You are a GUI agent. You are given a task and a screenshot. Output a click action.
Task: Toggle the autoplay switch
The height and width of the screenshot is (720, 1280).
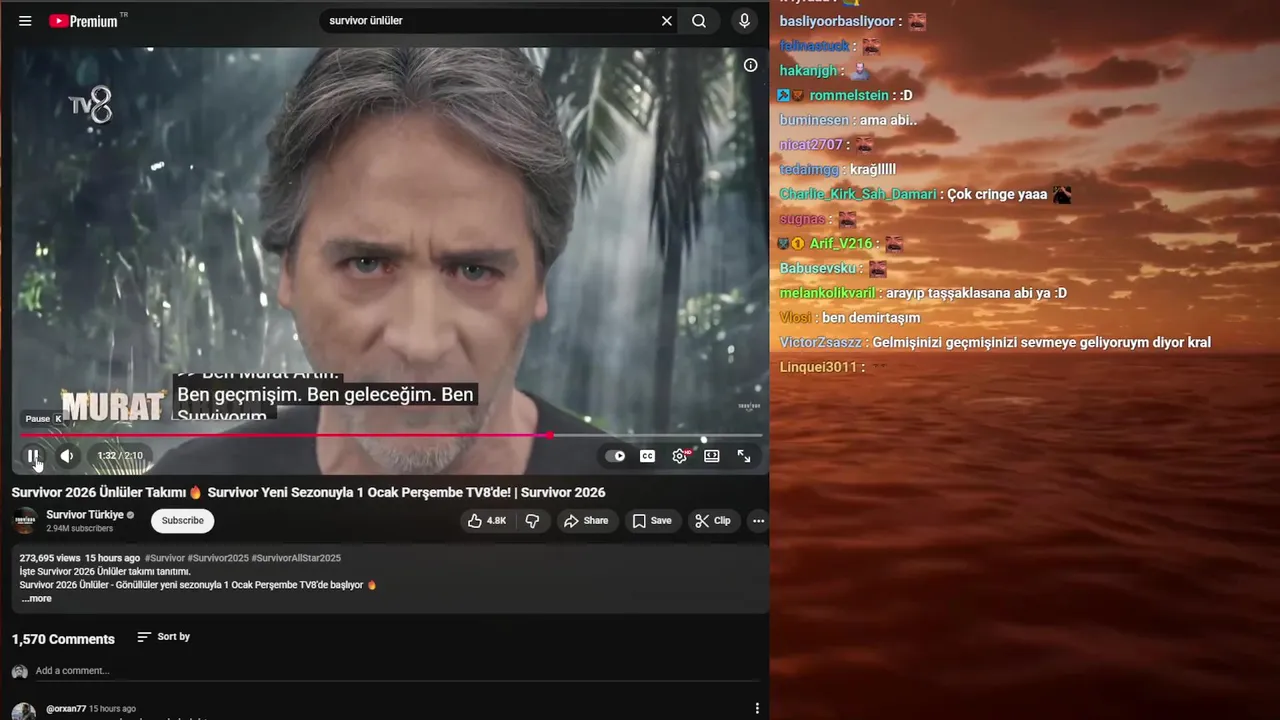coord(616,456)
